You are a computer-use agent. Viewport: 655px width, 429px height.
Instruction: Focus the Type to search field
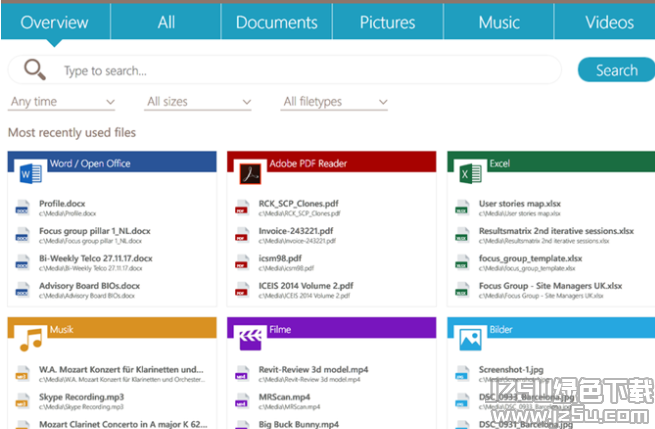pos(285,70)
